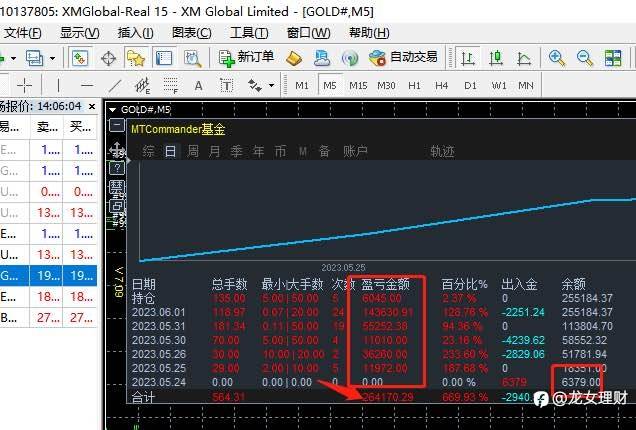Click the 轨迹 trajectory button

click(x=442, y=151)
